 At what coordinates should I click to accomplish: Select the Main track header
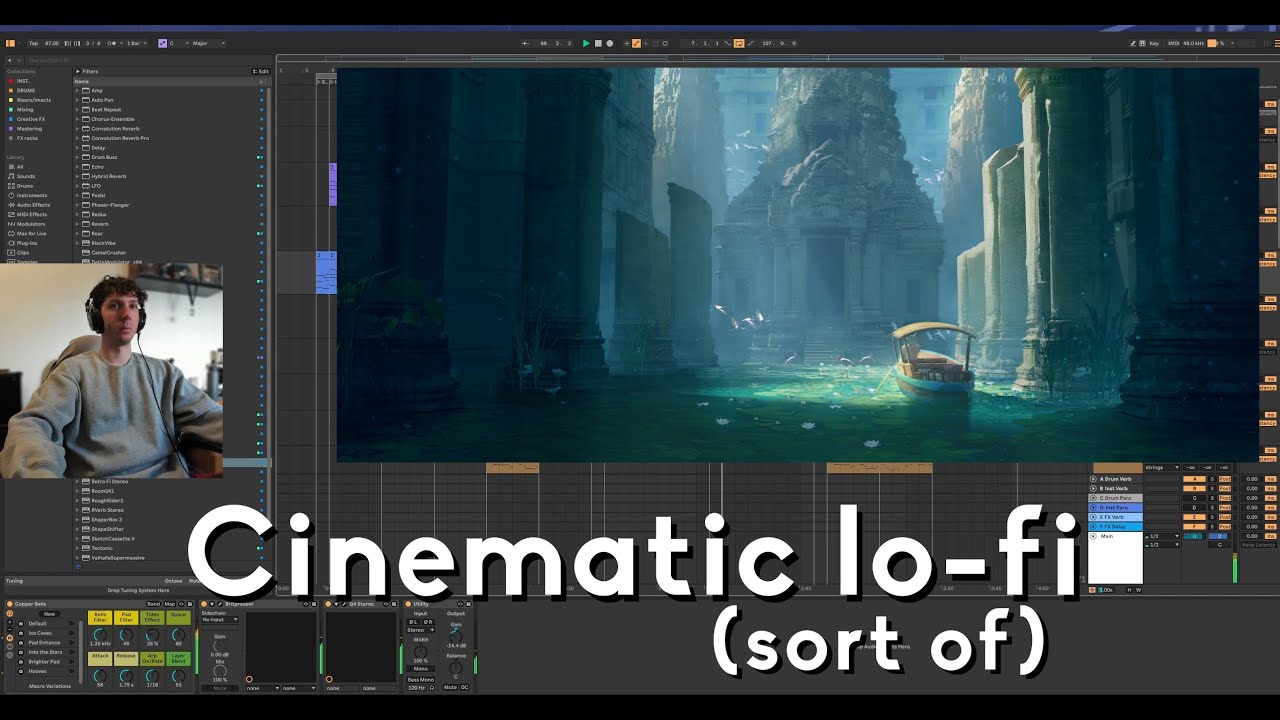coord(1115,536)
